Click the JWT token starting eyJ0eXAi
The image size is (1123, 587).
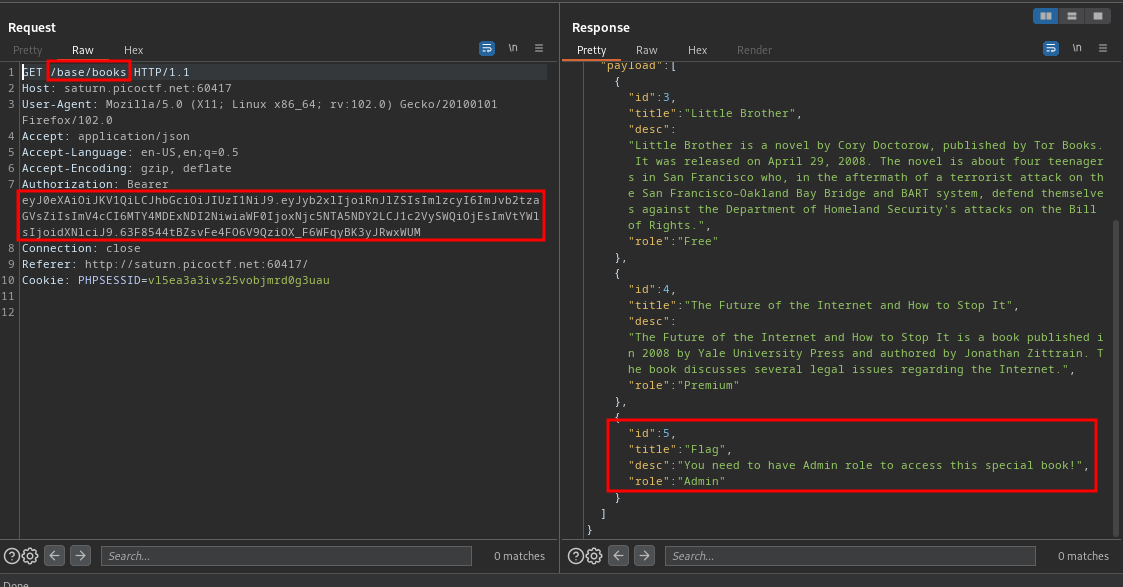pos(281,215)
